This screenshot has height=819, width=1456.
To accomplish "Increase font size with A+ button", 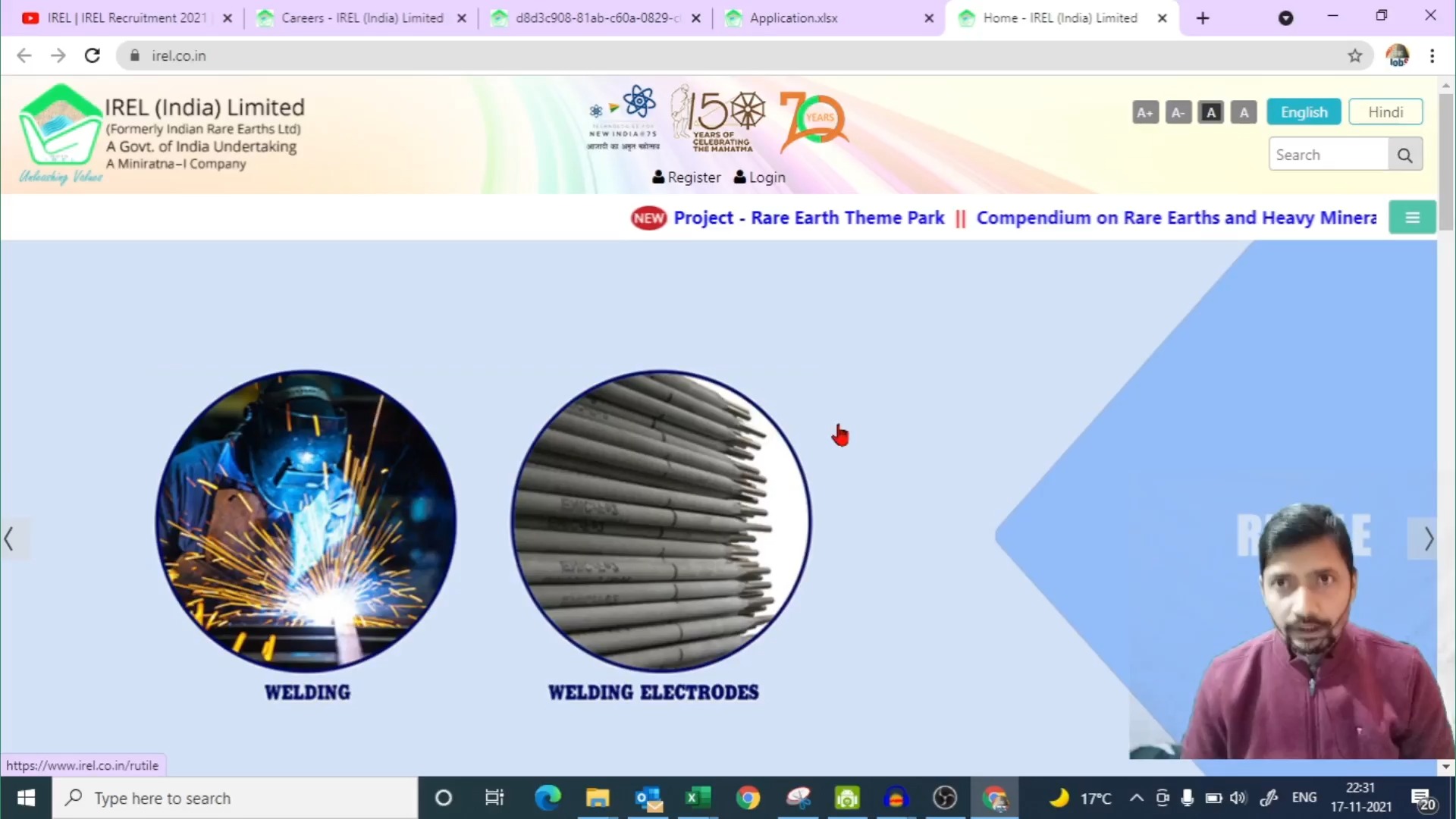I will [x=1145, y=112].
